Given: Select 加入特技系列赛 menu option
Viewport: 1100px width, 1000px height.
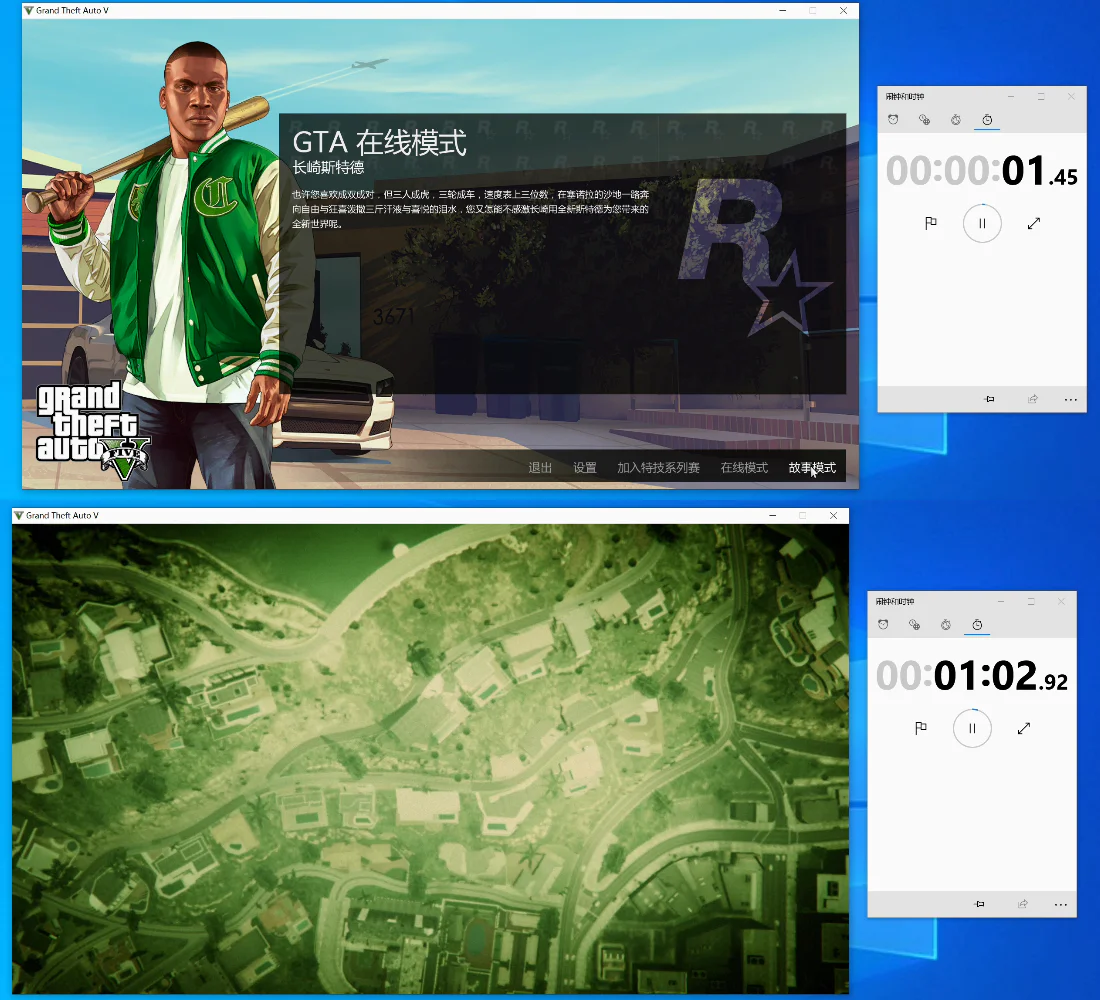Looking at the screenshot, I should click(x=658, y=468).
